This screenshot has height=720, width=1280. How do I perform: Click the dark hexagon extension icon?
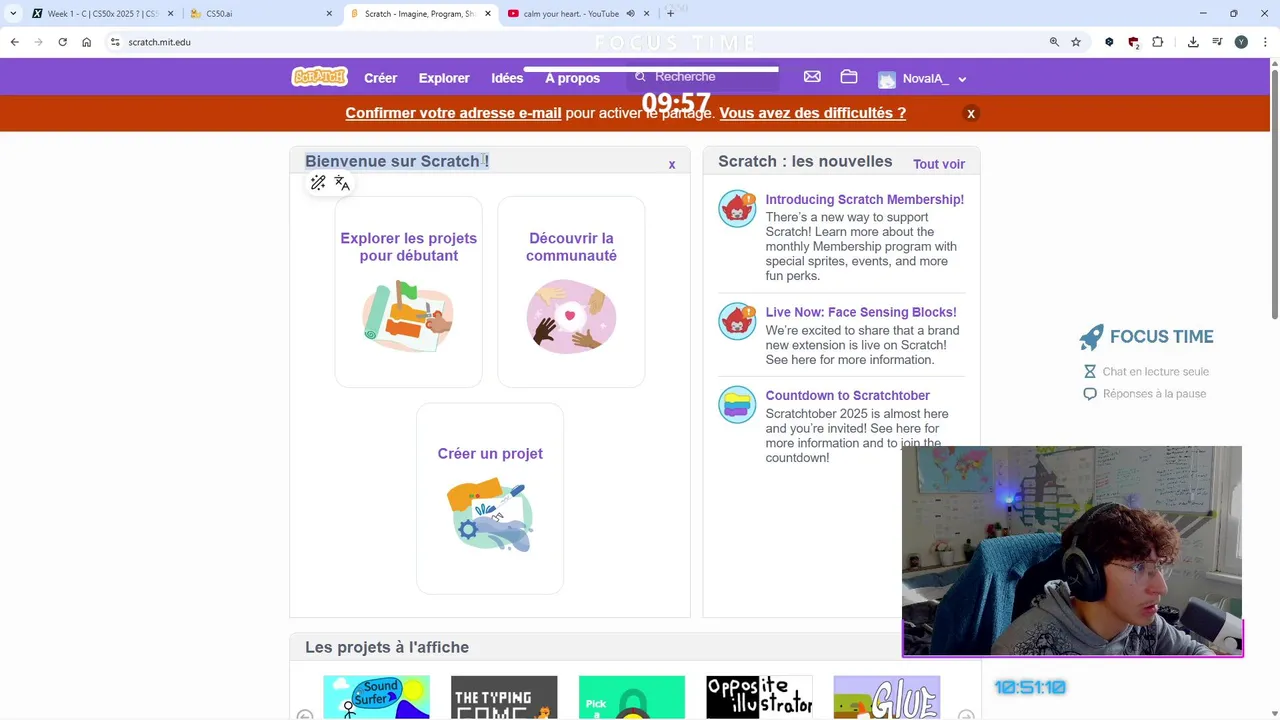tap(1109, 42)
